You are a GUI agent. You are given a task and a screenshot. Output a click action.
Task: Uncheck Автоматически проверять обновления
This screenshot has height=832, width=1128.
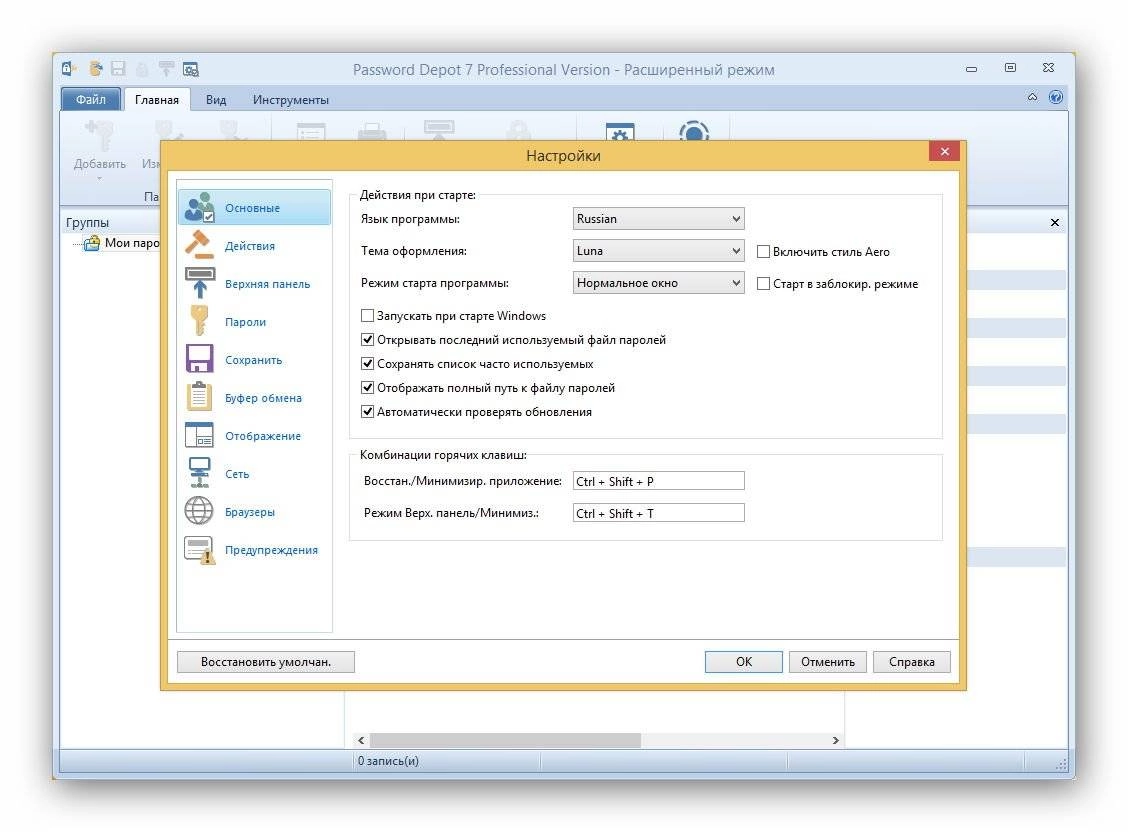[x=367, y=412]
